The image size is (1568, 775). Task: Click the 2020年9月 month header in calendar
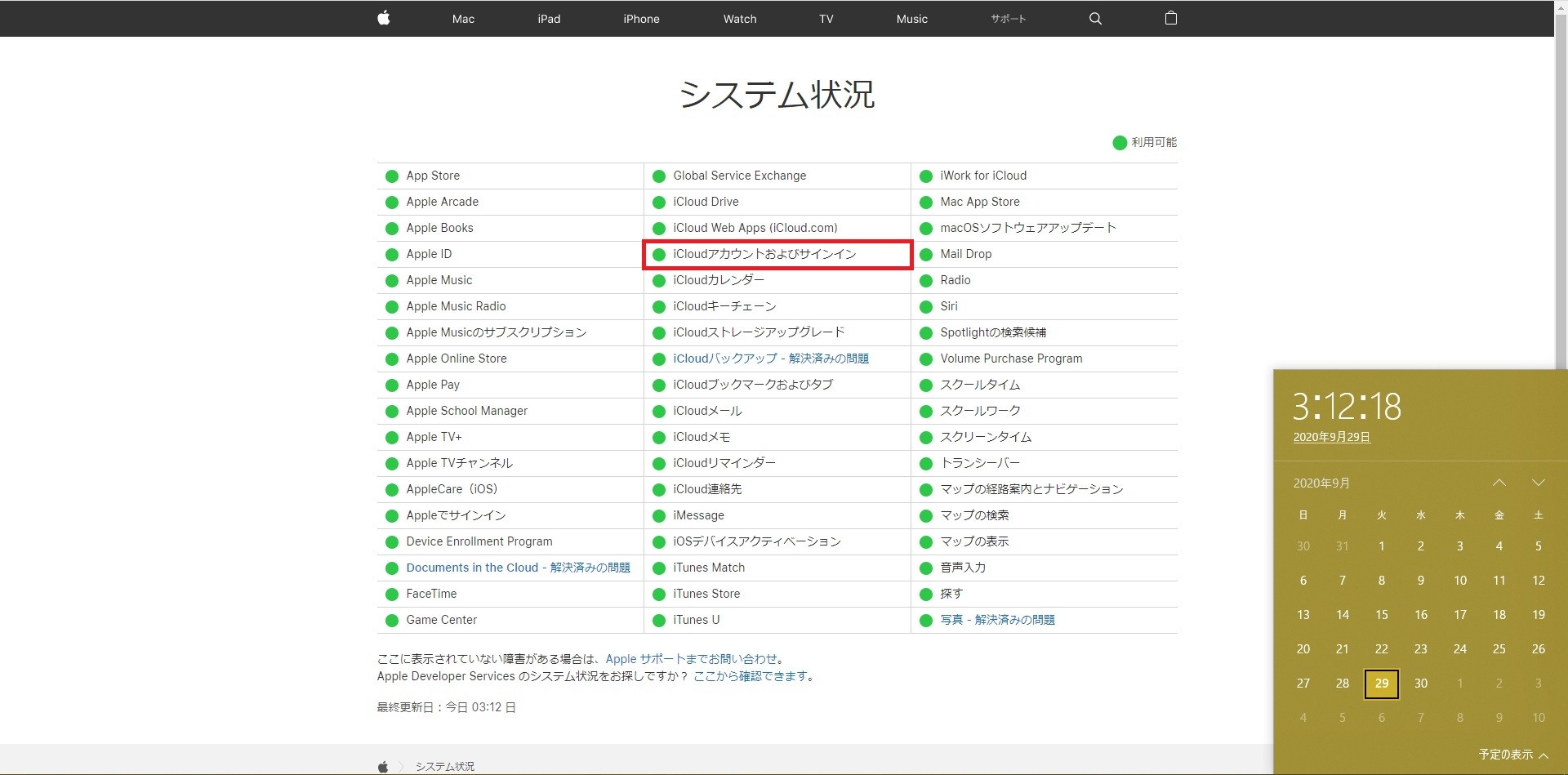tap(1321, 483)
